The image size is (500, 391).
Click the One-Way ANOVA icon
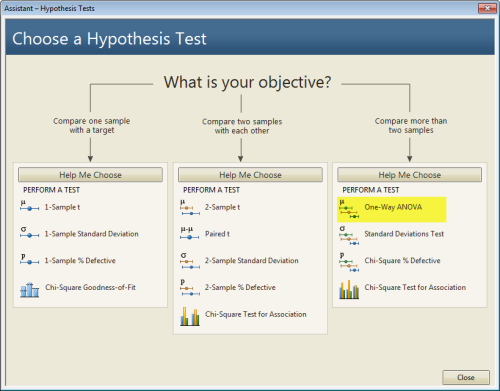click(x=349, y=209)
